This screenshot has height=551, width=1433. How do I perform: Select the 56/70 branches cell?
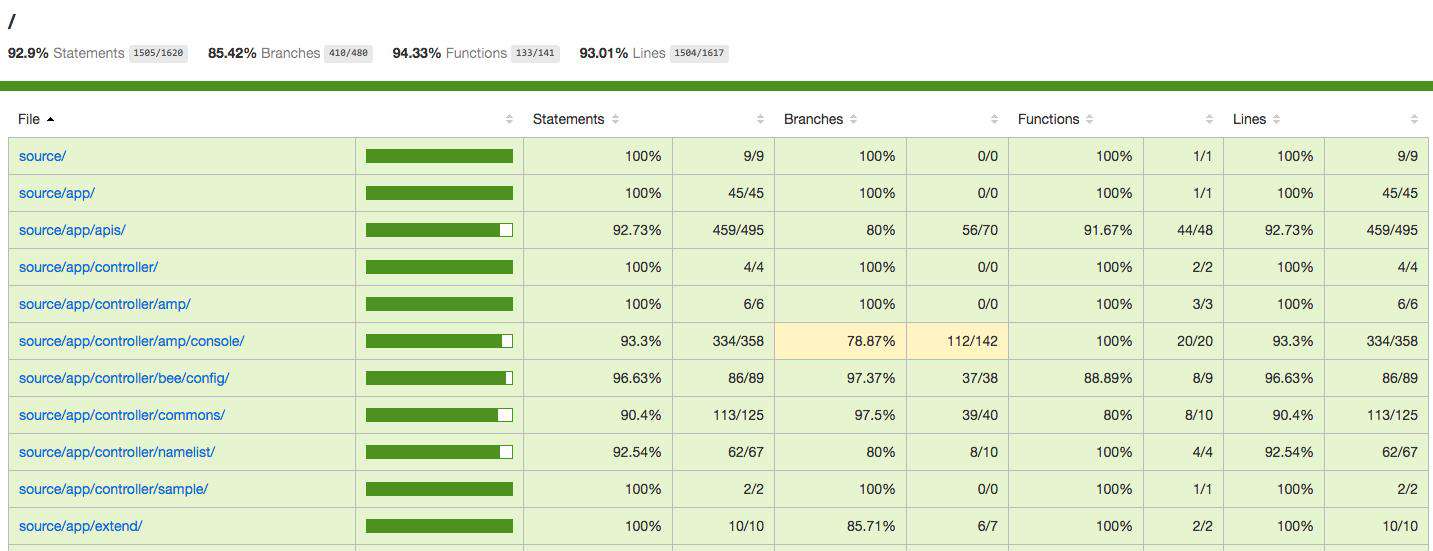click(957, 230)
